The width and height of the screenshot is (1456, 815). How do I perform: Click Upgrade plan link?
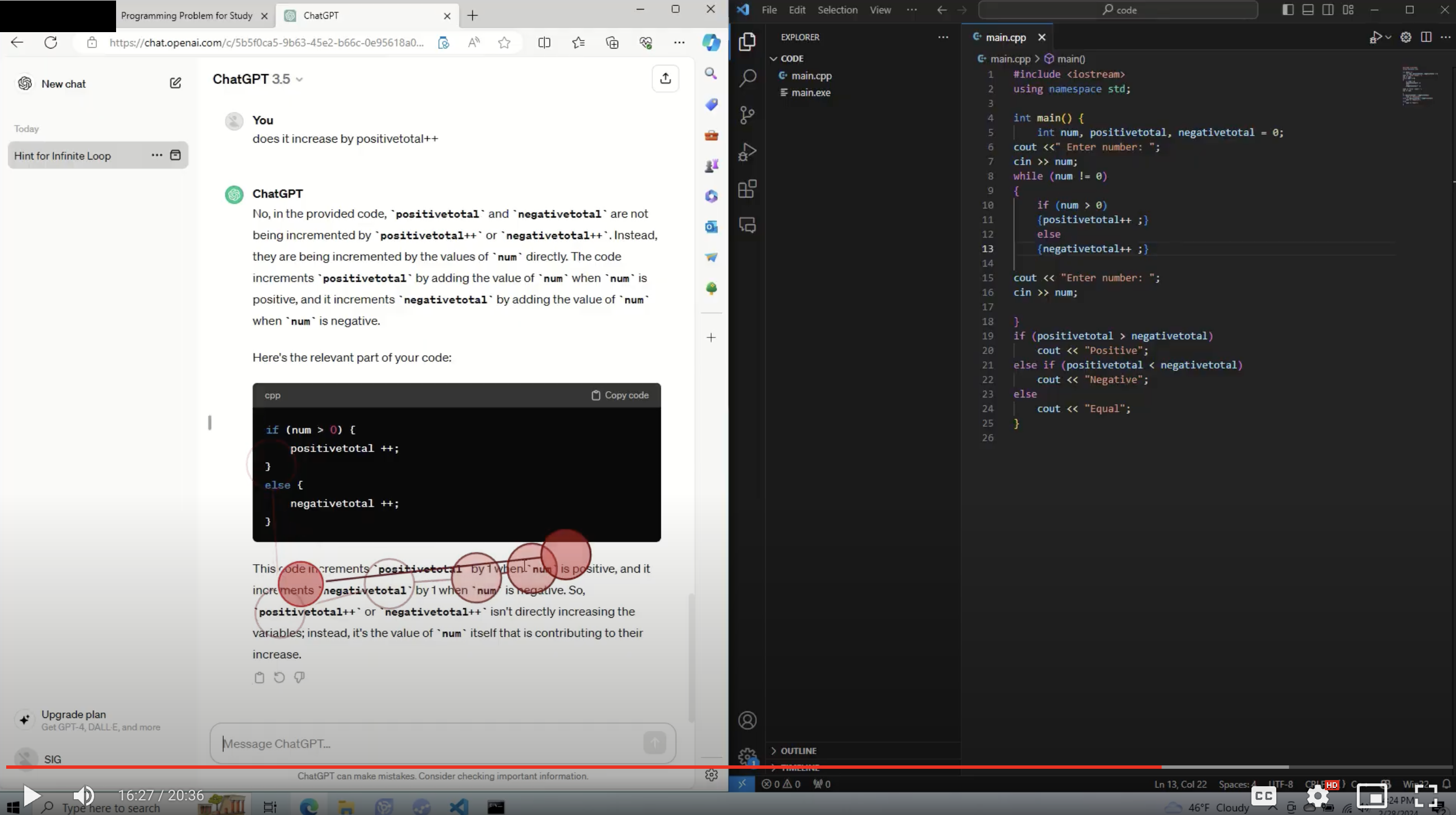[x=73, y=715]
